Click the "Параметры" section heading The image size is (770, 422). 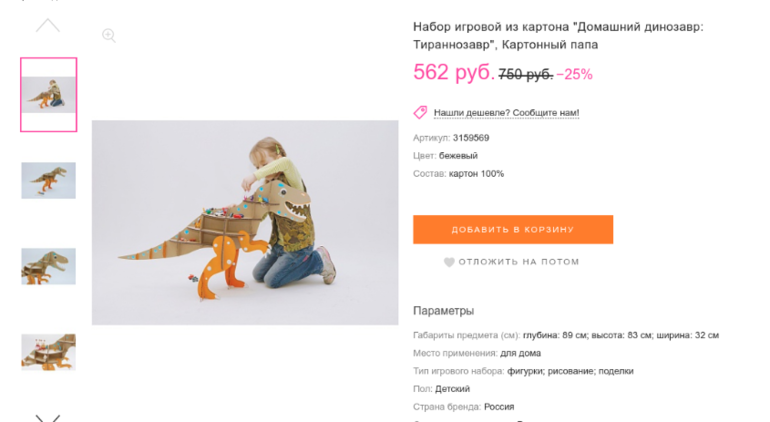tap(443, 311)
